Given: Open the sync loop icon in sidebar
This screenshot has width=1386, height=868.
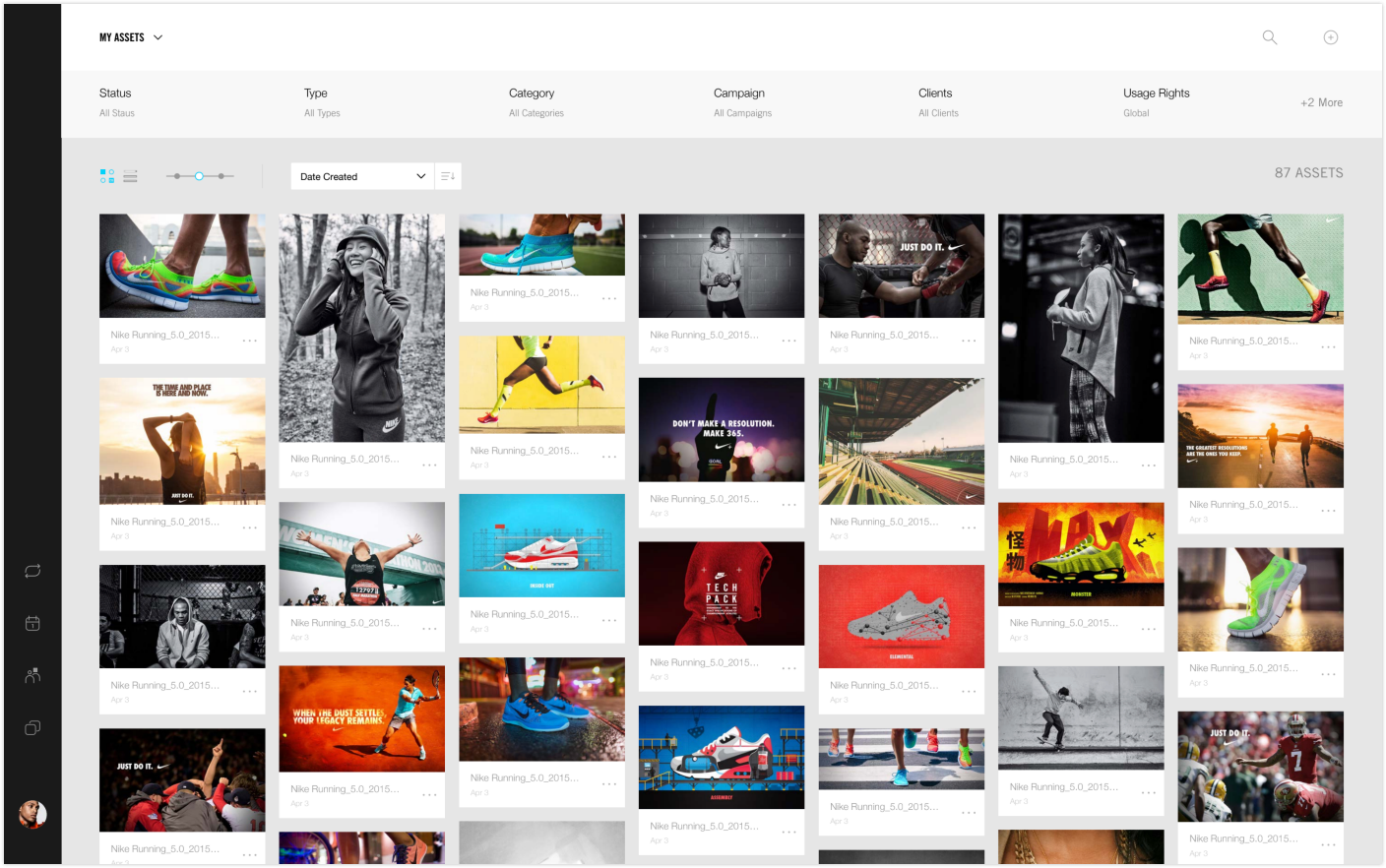Looking at the screenshot, I should coord(32,571).
